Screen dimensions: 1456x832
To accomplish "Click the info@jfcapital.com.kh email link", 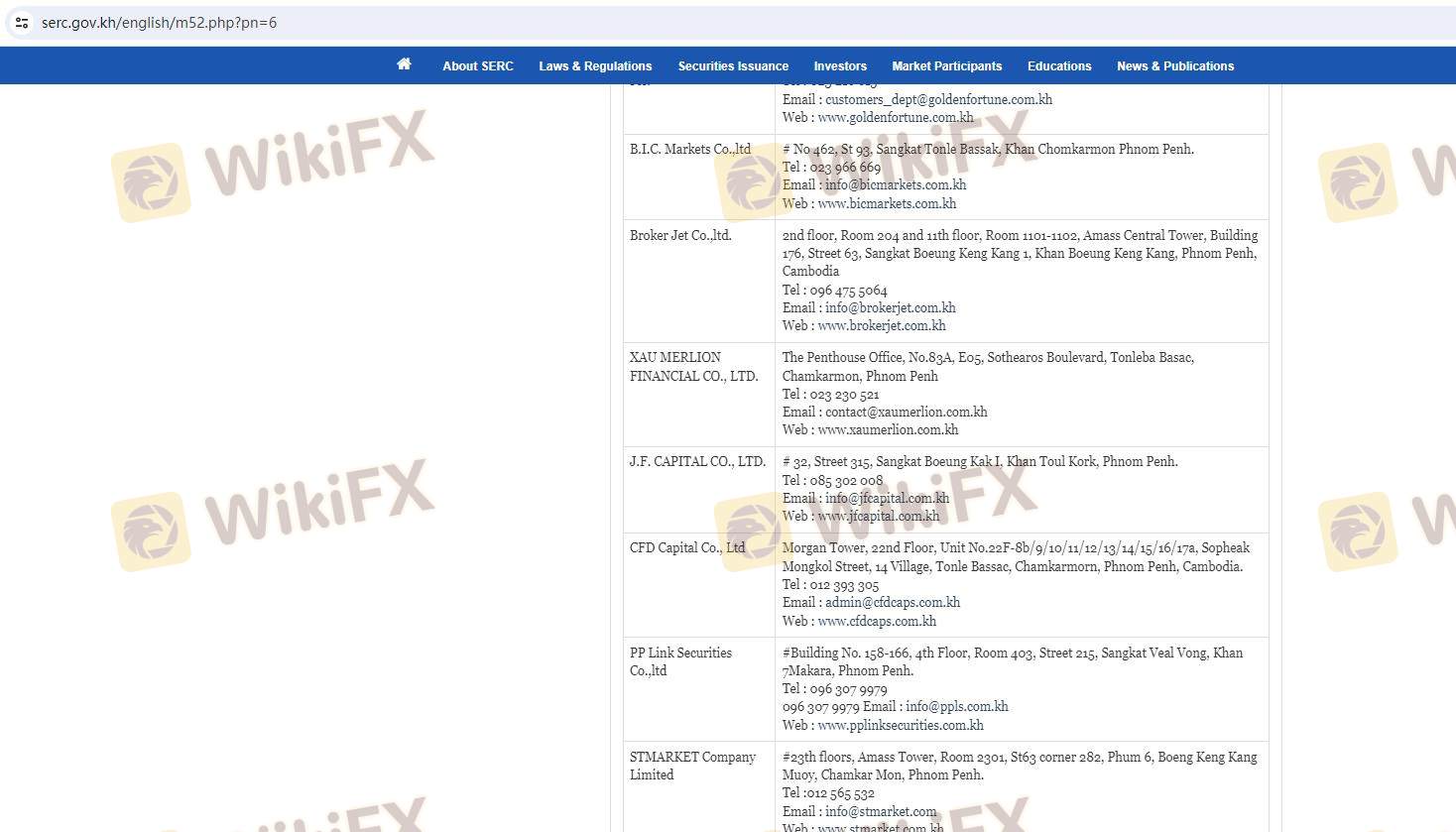I will (887, 498).
